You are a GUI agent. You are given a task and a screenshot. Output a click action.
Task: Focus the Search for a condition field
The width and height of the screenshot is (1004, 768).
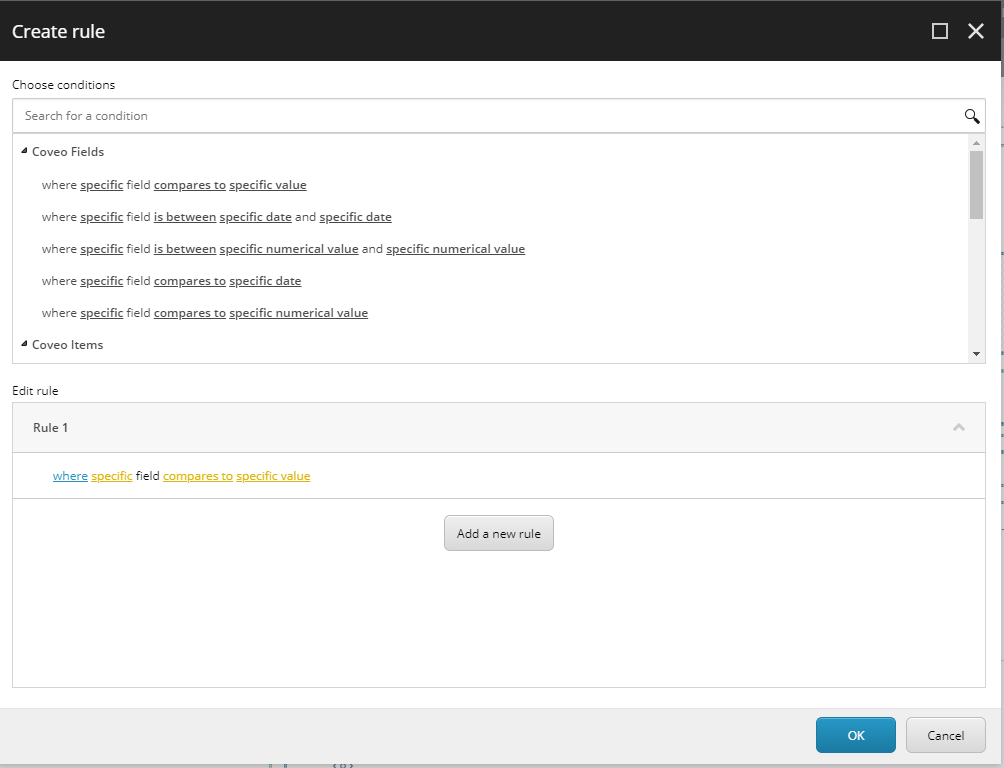[x=499, y=116]
